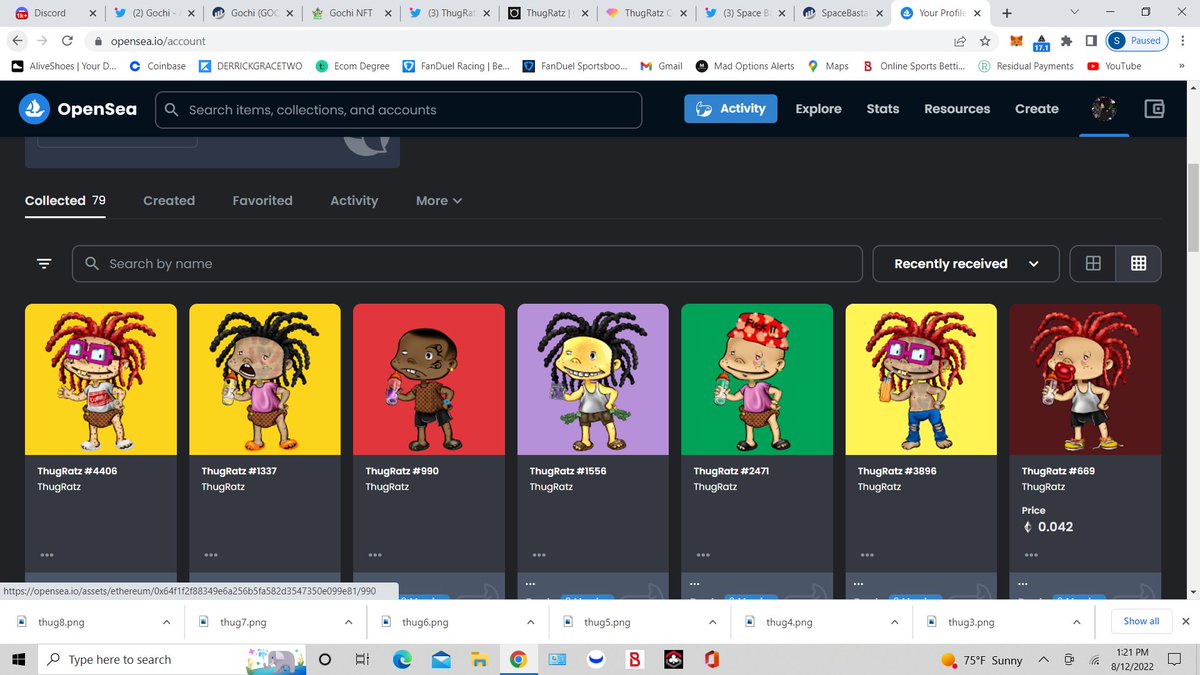This screenshot has width=1200, height=675.
Task: Click Create in OpenSea navigation
Action: point(1037,109)
